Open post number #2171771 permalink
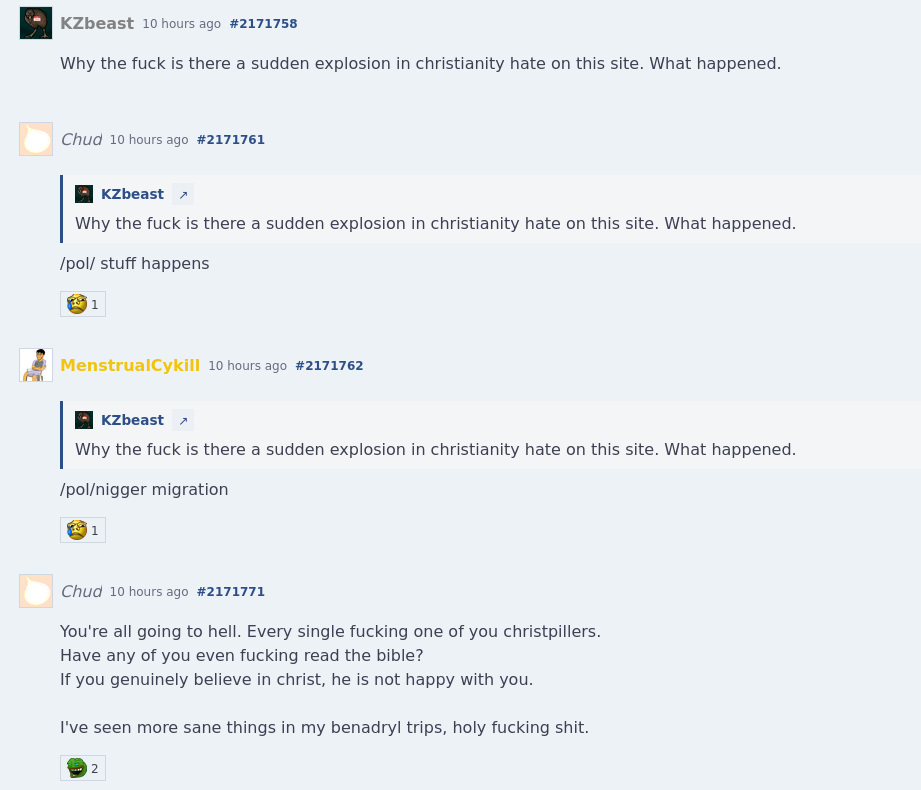 click(230, 592)
